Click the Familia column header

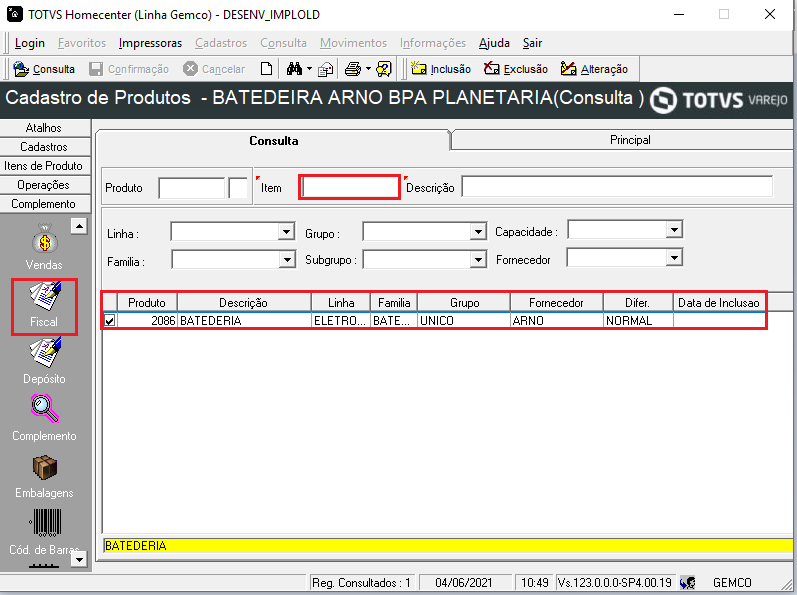[394, 303]
